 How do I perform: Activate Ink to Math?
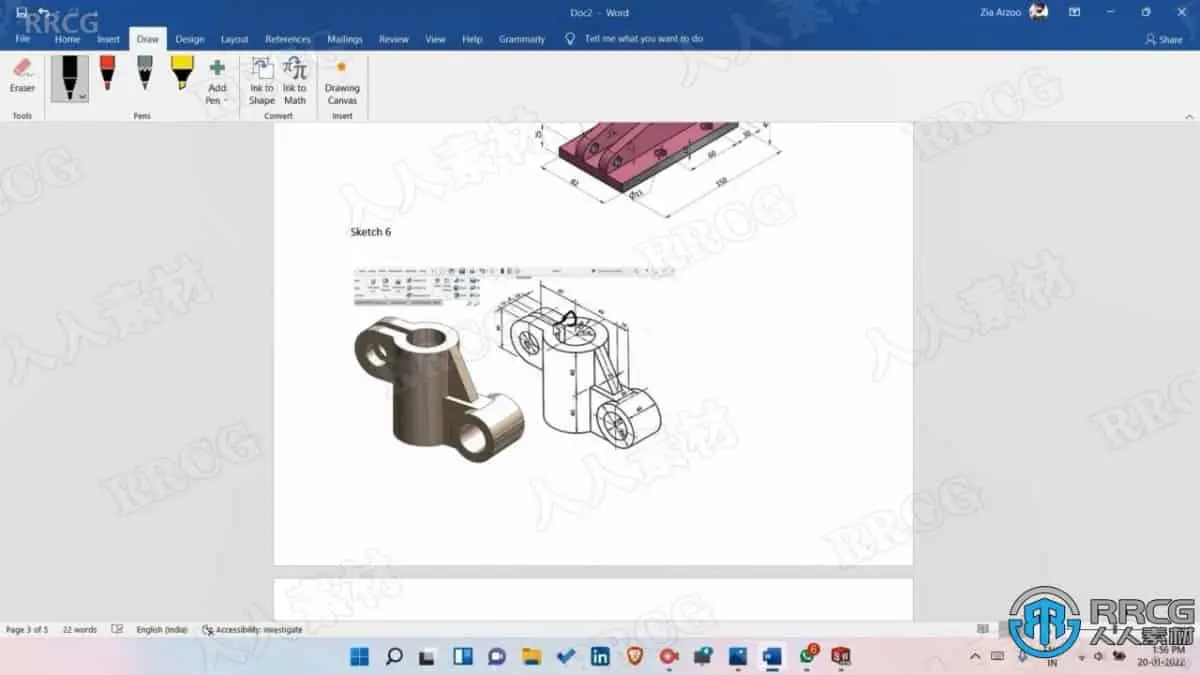[x=295, y=81]
